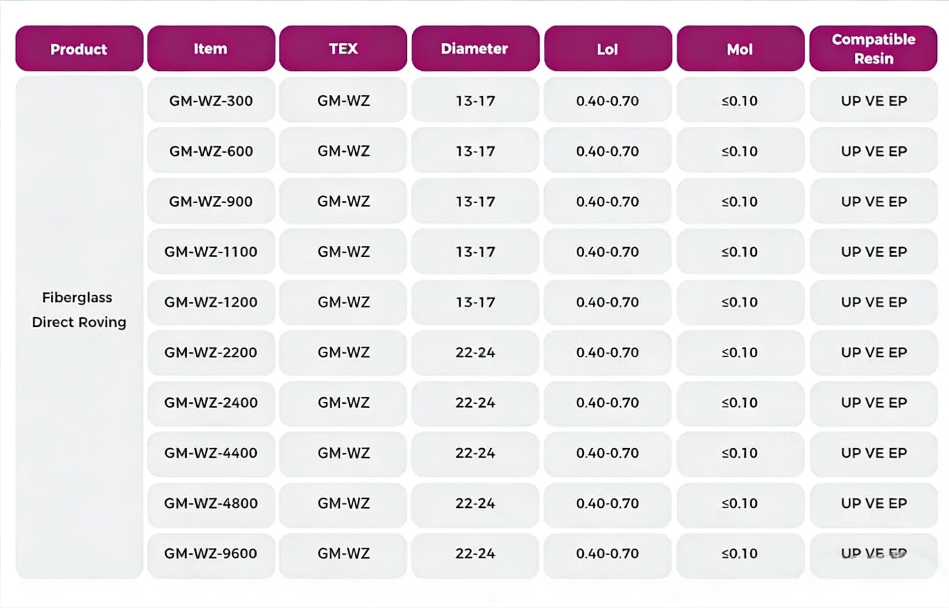Select the Item column header
The width and height of the screenshot is (949, 608).
(x=211, y=49)
